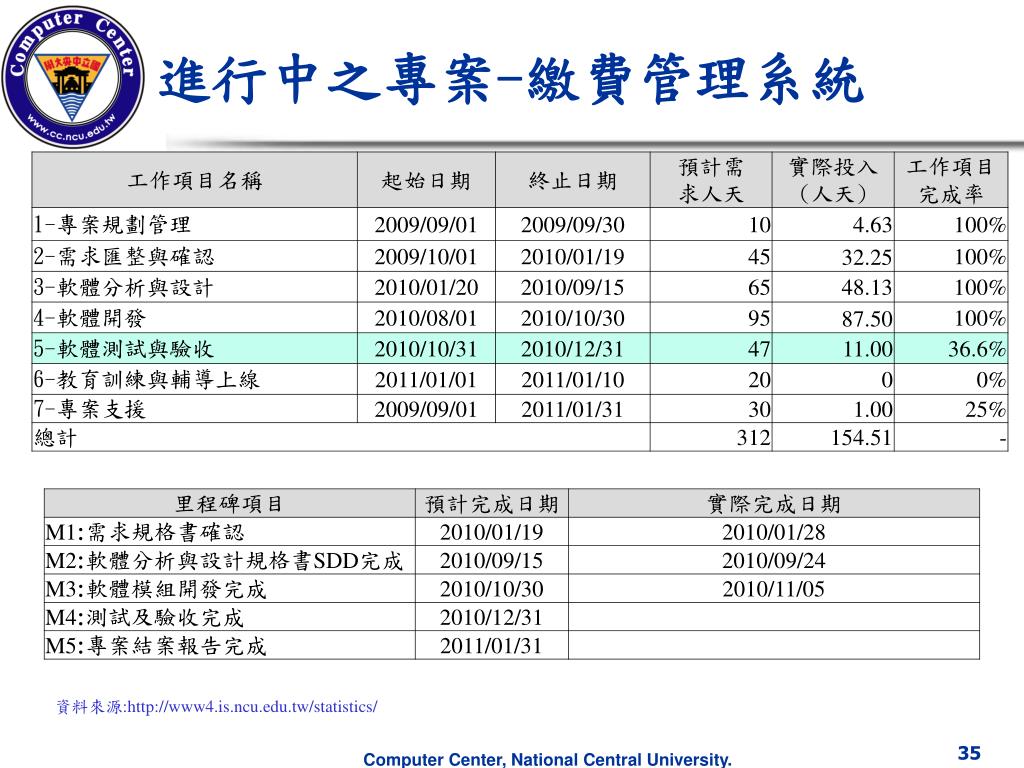Click the 里程碑項目 column header
The width and height of the screenshot is (1024, 768).
[x=229, y=504]
